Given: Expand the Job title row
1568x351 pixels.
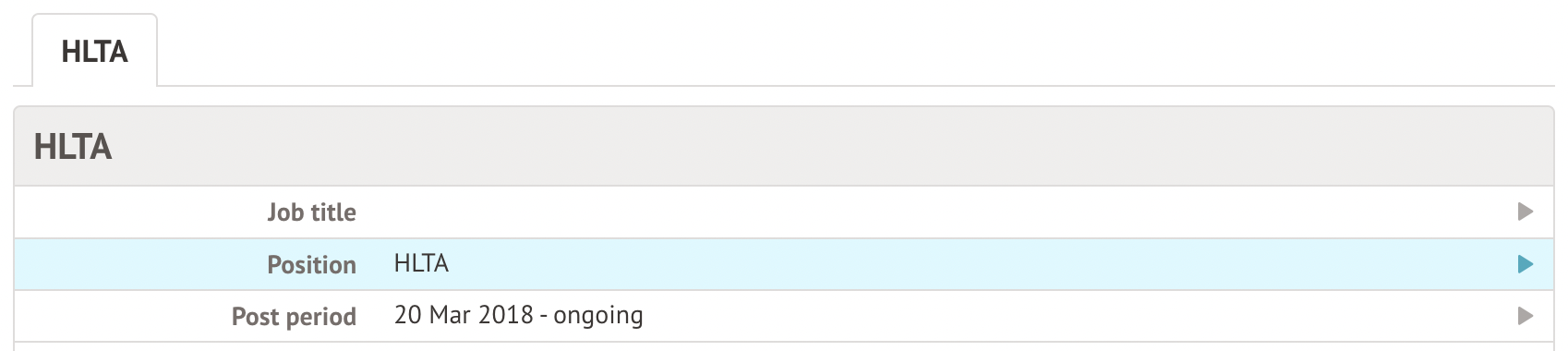Looking at the screenshot, I should [784, 212].
